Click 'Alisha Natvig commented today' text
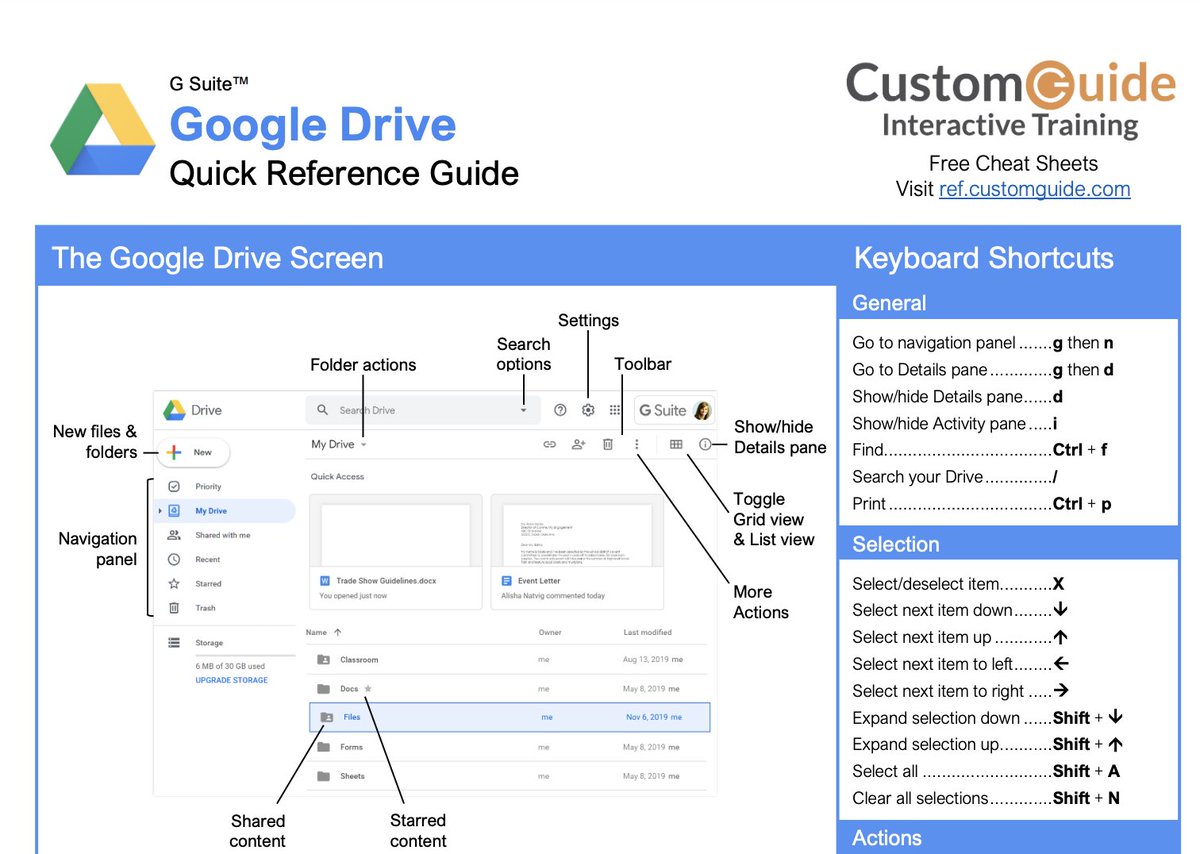This screenshot has width=1200, height=854. point(553,596)
